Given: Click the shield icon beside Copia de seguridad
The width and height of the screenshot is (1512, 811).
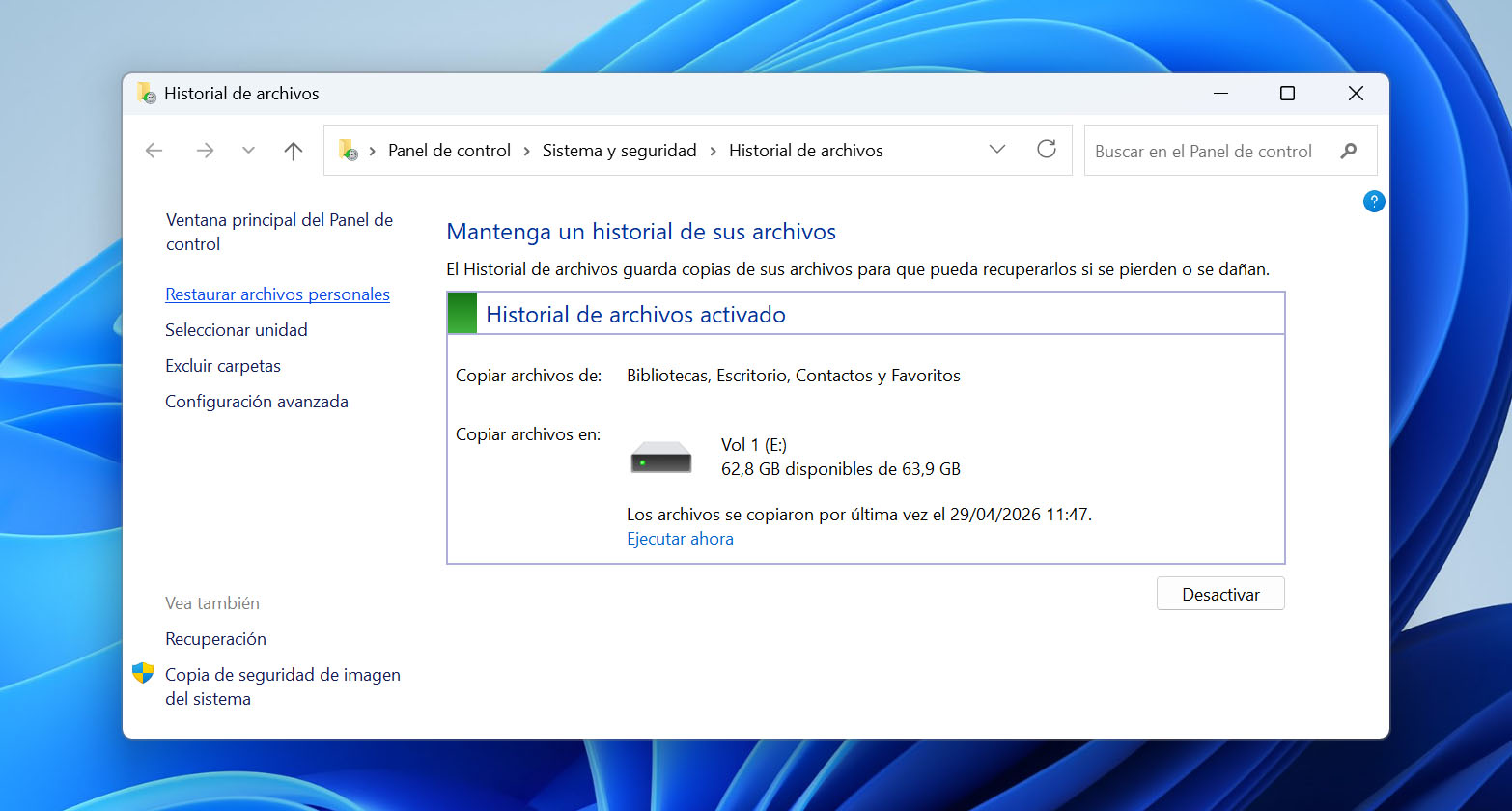Looking at the screenshot, I should pyautogui.click(x=143, y=673).
